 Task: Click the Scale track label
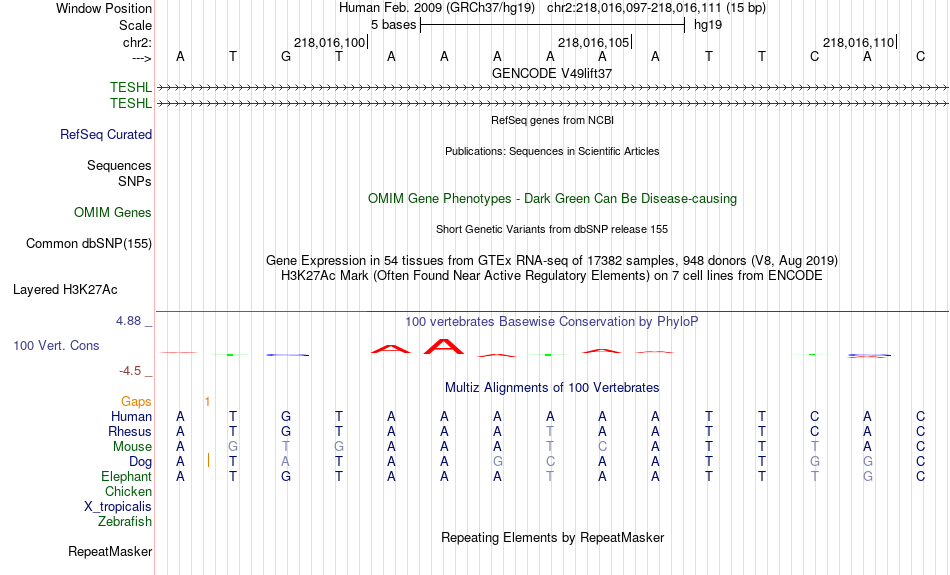pos(135,25)
